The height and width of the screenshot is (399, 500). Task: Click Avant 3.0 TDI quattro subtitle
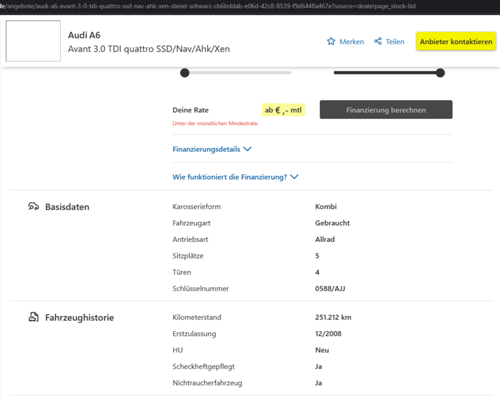point(149,49)
